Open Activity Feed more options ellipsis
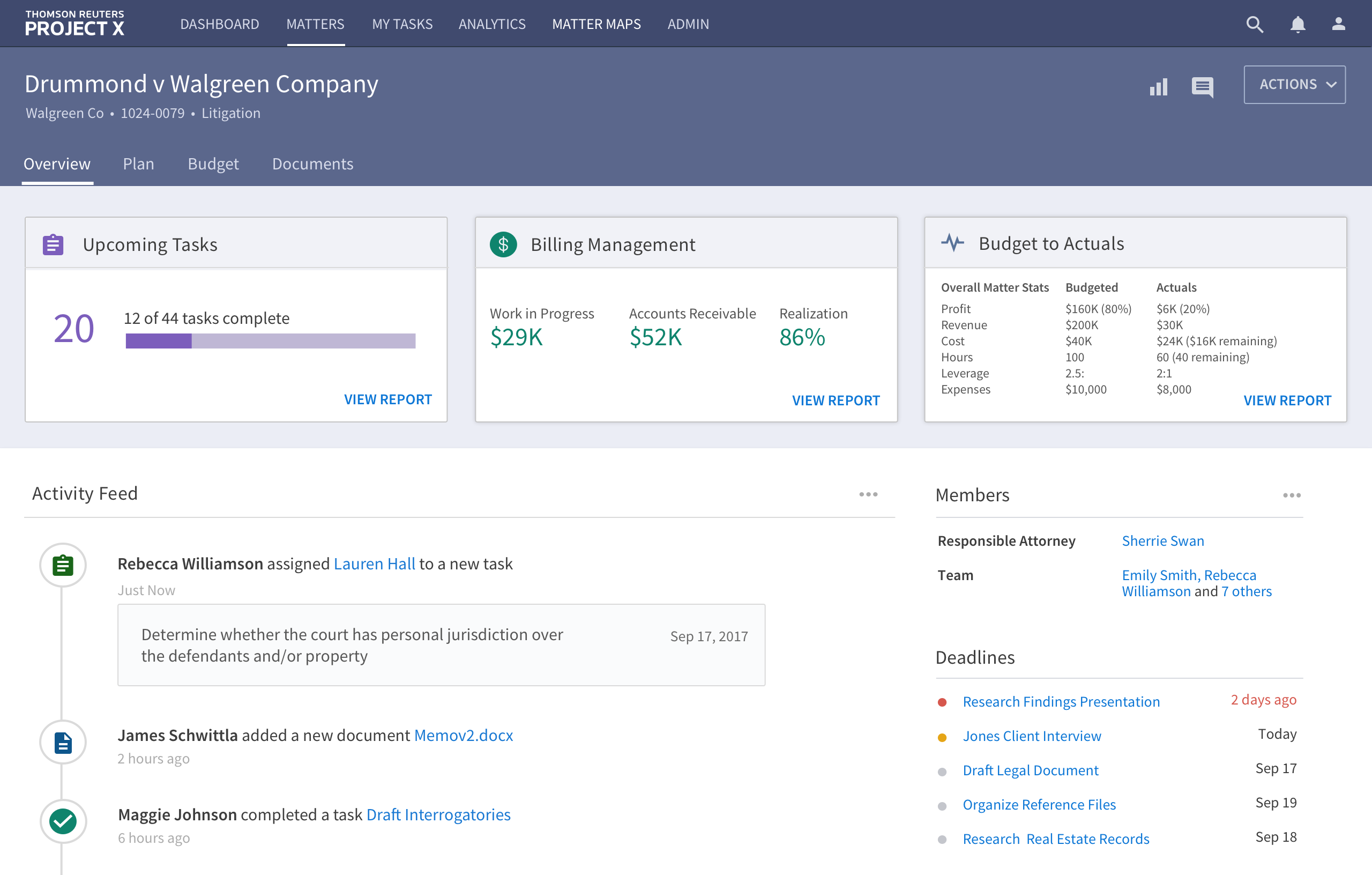This screenshot has height=875, width=1372. point(868,494)
